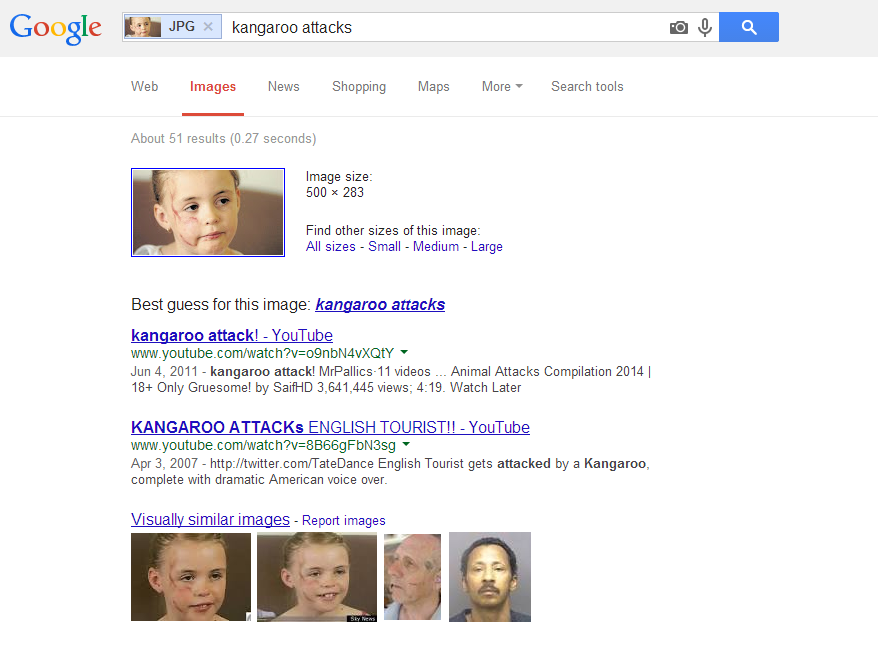Click the JPG uploaded image chip thumbnail
This screenshot has width=878, height=648.
coord(143,27)
